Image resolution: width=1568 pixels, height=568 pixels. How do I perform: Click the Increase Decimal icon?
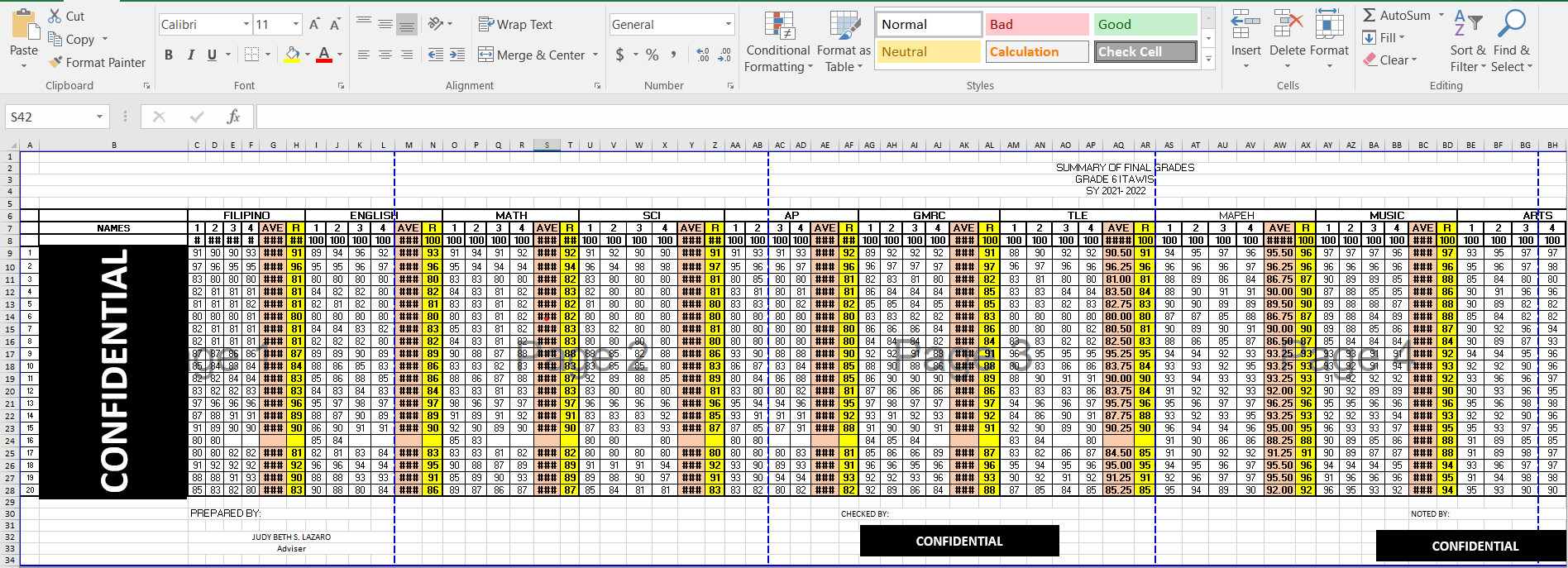point(703,55)
